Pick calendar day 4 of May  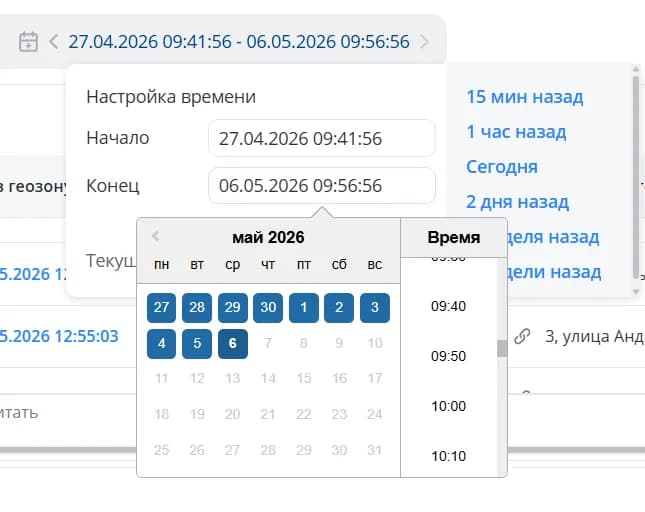(161, 343)
